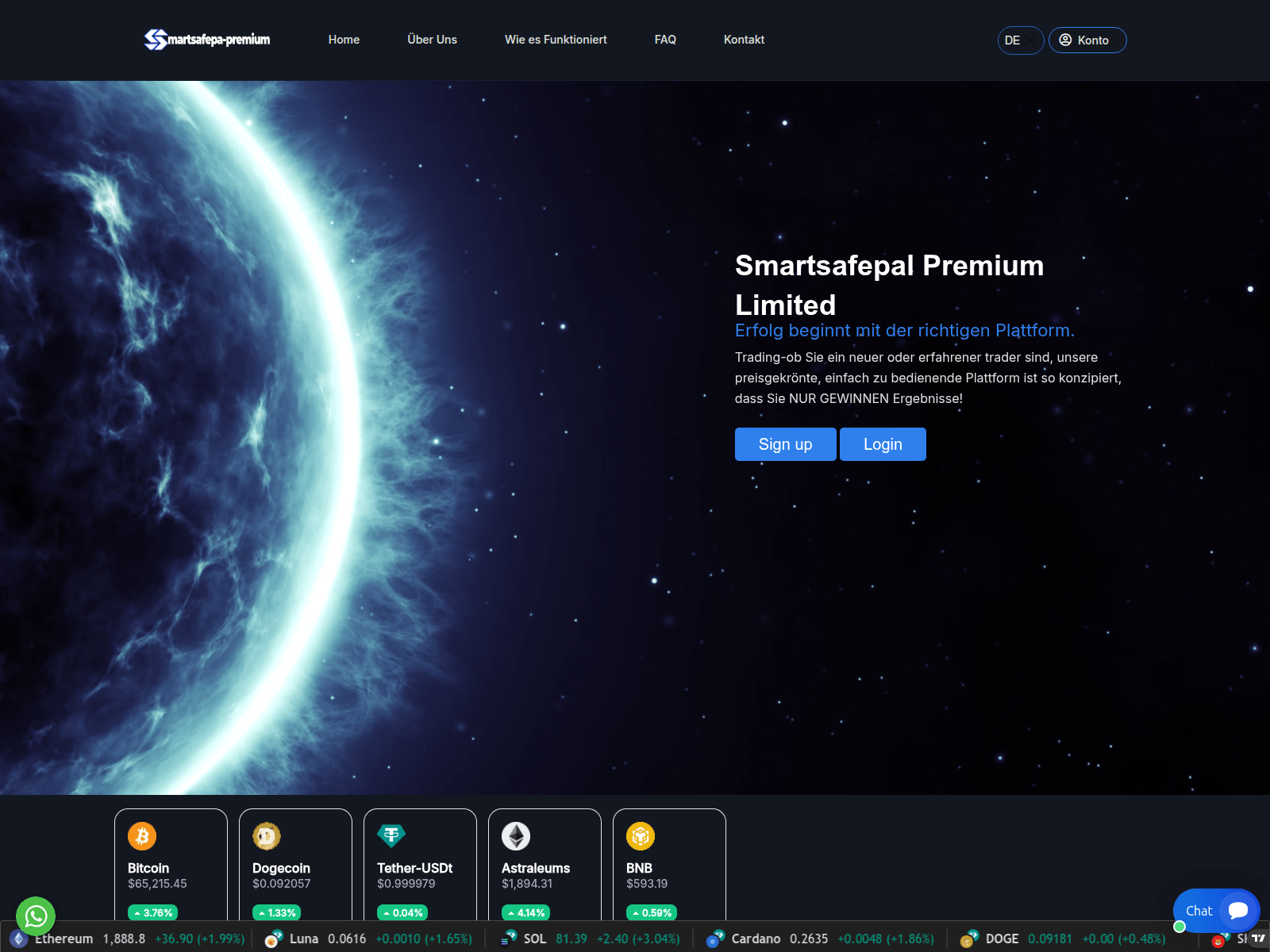This screenshot has height=952, width=1270.
Task: Open the Über Uns page
Action: (432, 40)
